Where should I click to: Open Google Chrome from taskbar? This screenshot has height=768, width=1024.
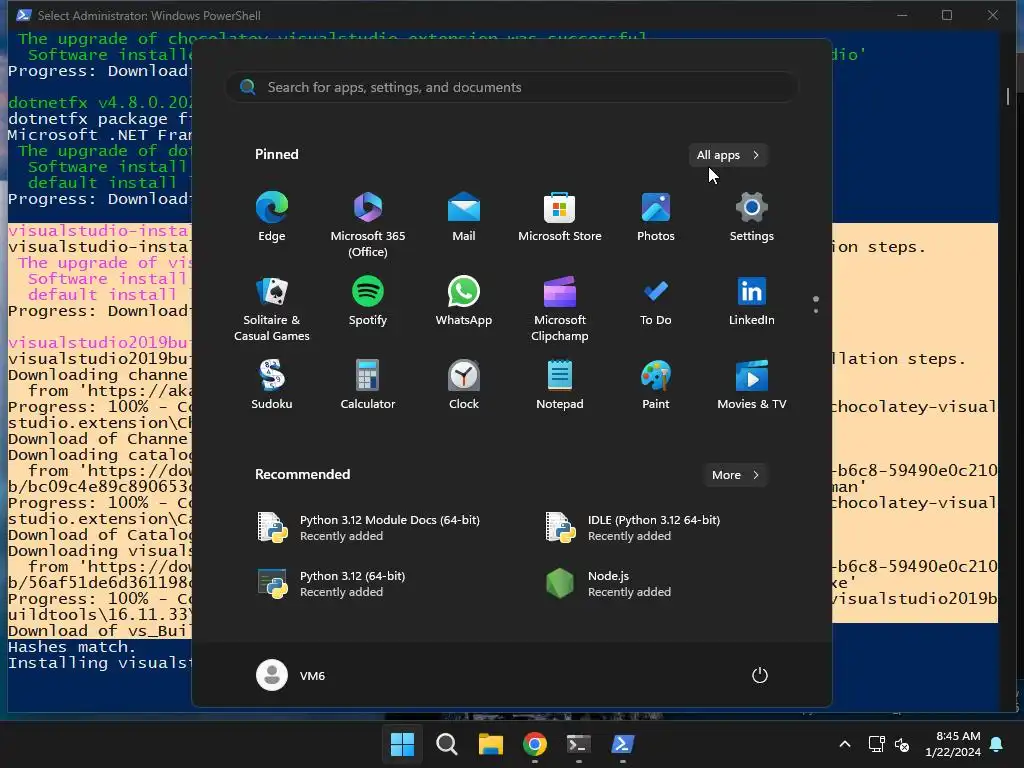tap(534, 744)
